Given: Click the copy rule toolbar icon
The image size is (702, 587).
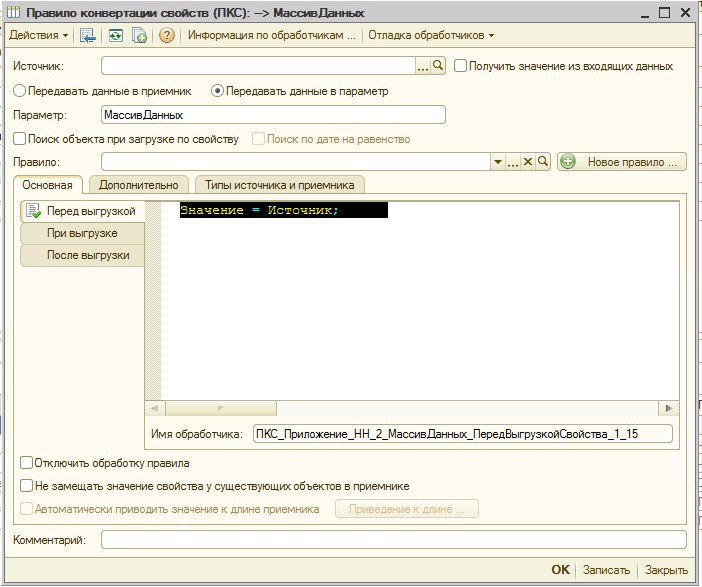Looking at the screenshot, I should coord(139,35).
